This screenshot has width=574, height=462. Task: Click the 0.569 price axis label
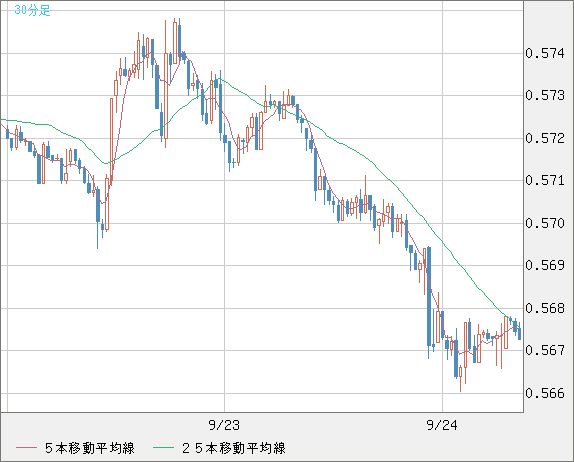point(545,265)
